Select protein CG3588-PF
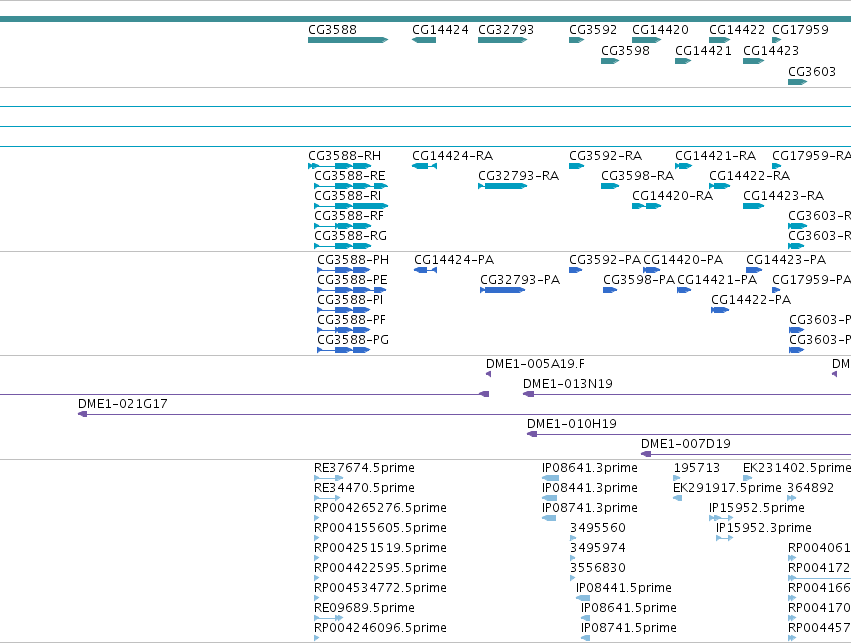The height and width of the screenshot is (643, 851). pyautogui.click(x=351, y=320)
